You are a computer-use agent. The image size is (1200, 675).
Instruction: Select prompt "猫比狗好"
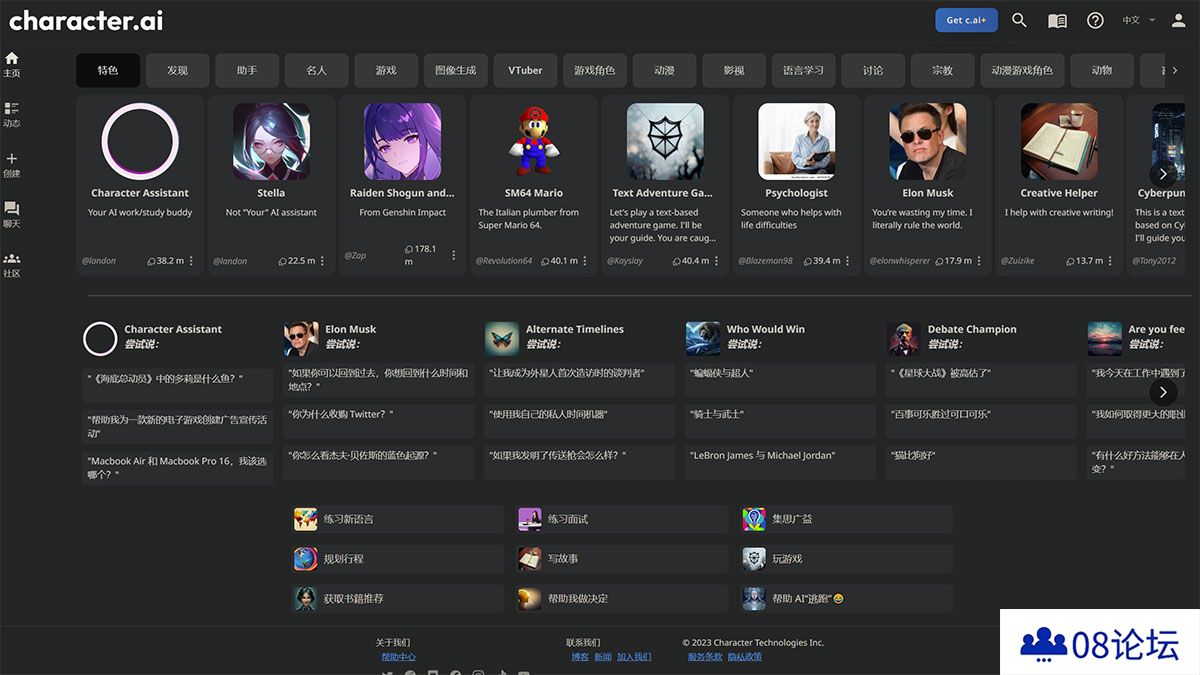[x=980, y=462]
